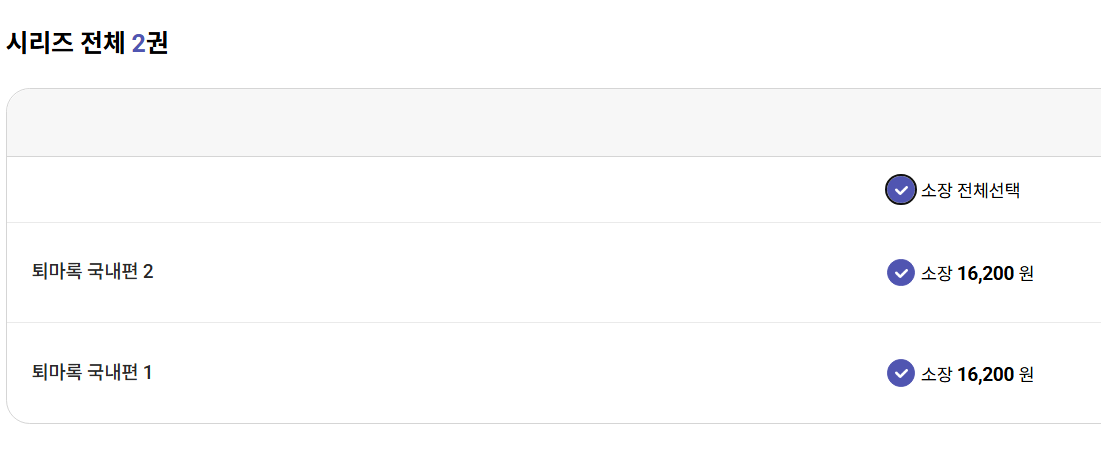Click the 소장 label for 퇴마록 국내편 2

(x=936, y=273)
